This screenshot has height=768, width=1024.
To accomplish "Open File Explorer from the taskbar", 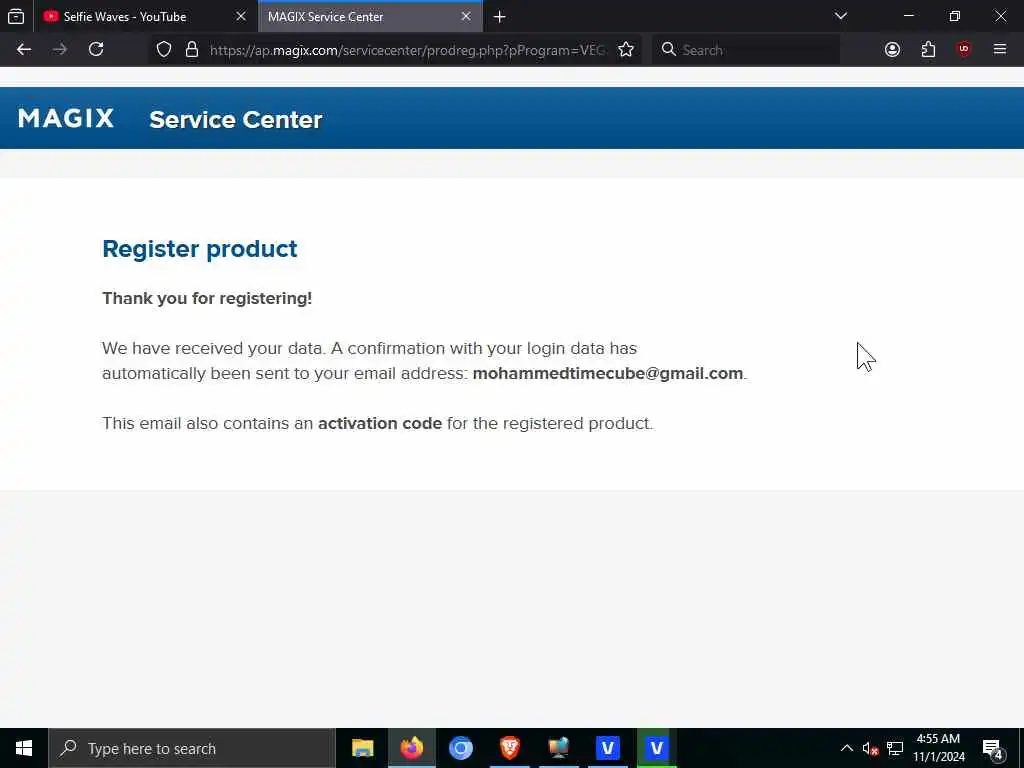I will coord(362,748).
